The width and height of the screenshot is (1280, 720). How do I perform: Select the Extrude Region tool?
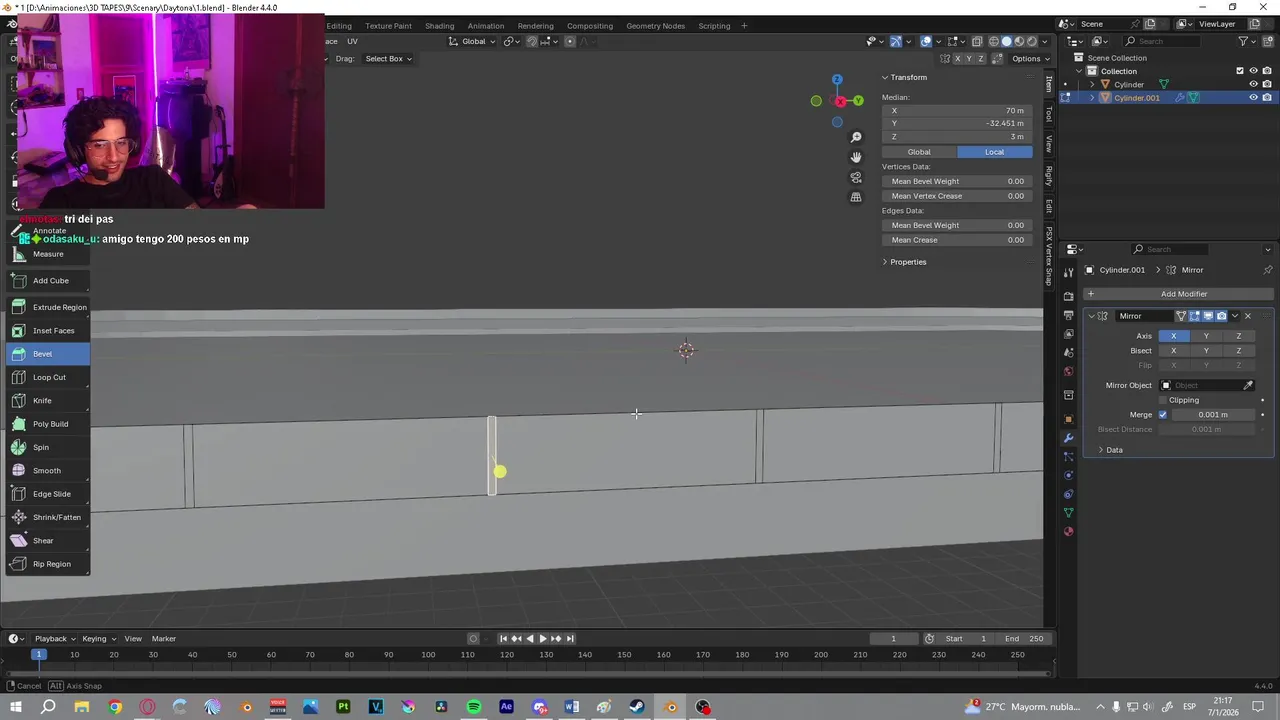point(48,307)
